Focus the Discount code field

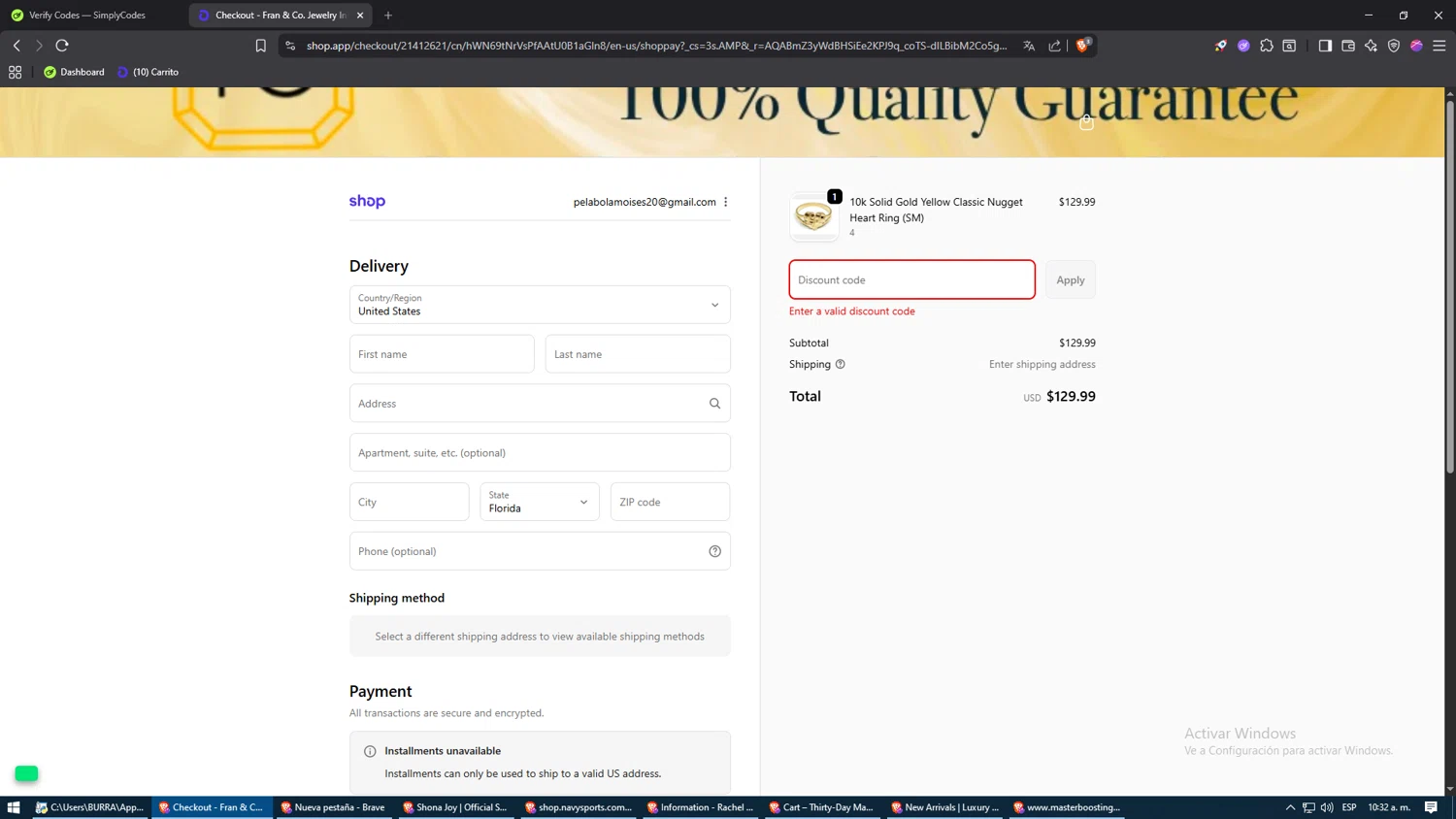coord(911,279)
